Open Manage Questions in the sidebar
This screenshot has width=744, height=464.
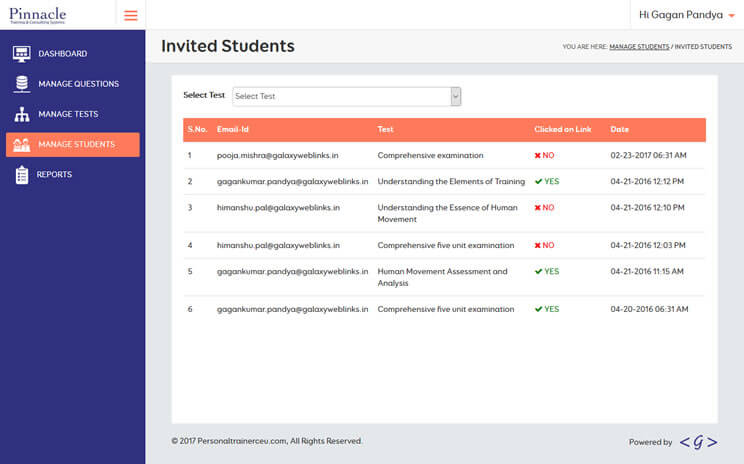(73, 84)
